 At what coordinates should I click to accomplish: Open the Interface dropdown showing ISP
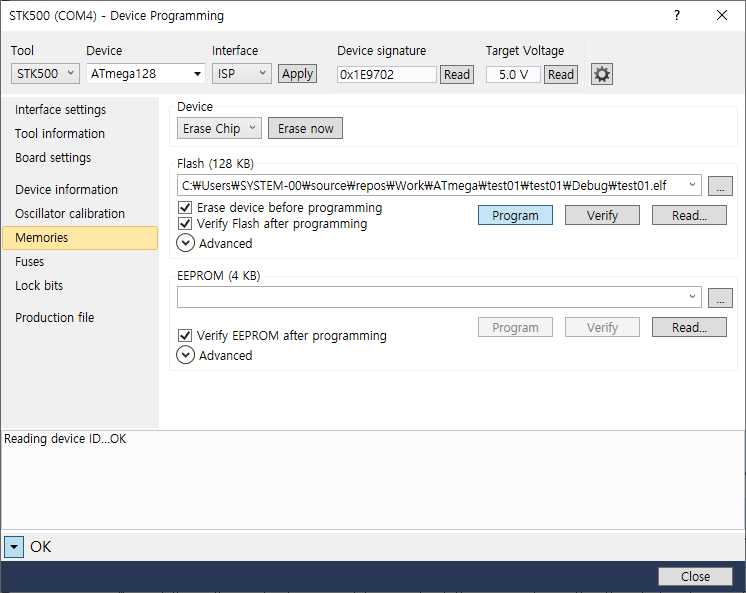coord(242,74)
